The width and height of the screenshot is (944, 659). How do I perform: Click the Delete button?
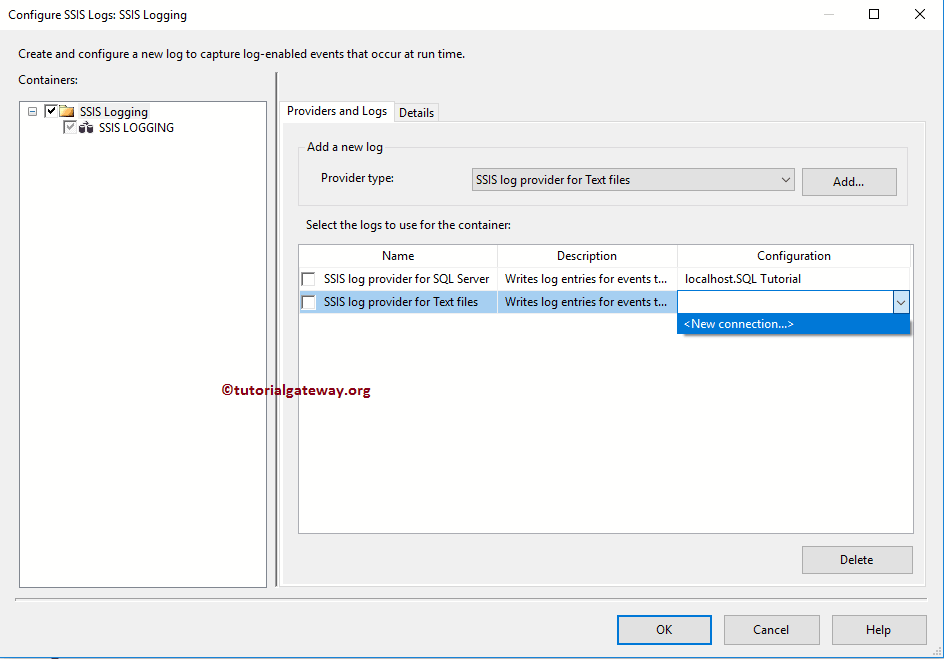[x=857, y=560]
